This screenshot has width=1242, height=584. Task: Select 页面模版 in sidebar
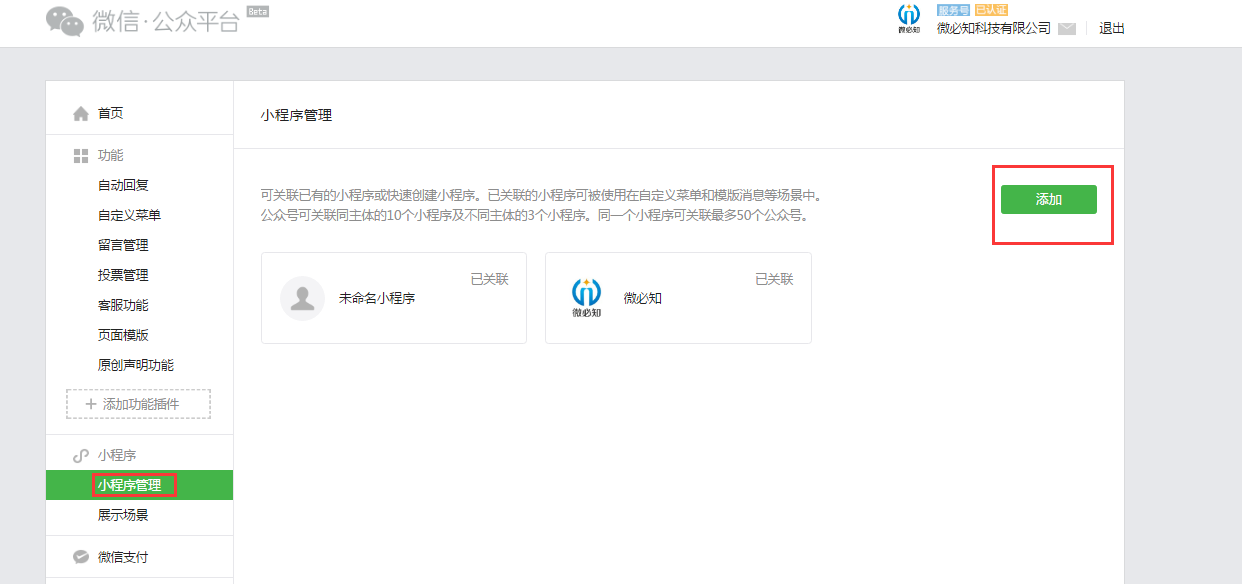point(123,335)
